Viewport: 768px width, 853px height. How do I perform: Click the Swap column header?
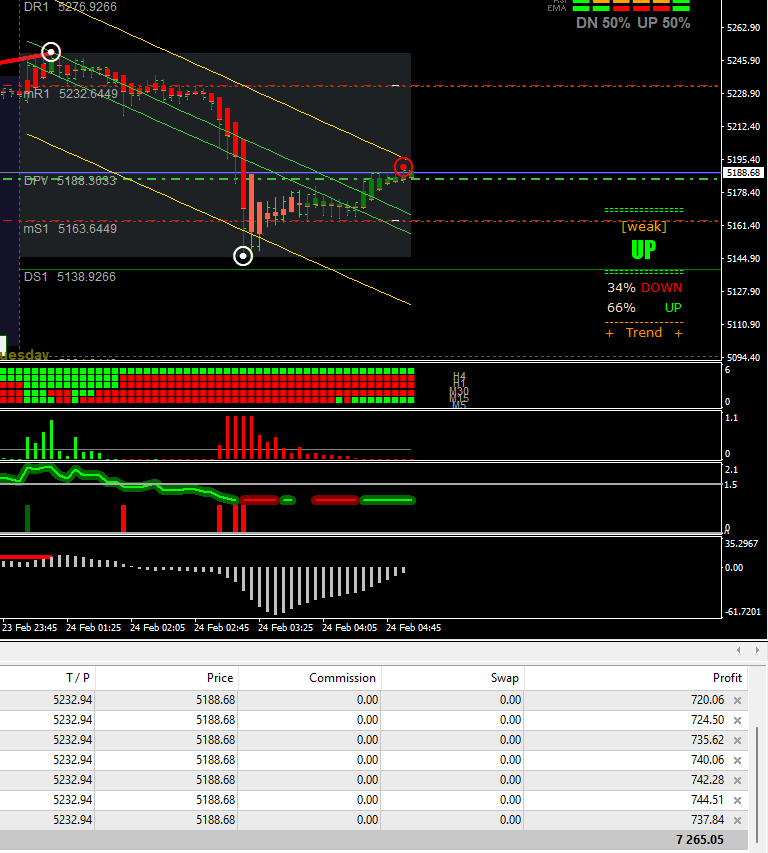[x=504, y=678]
